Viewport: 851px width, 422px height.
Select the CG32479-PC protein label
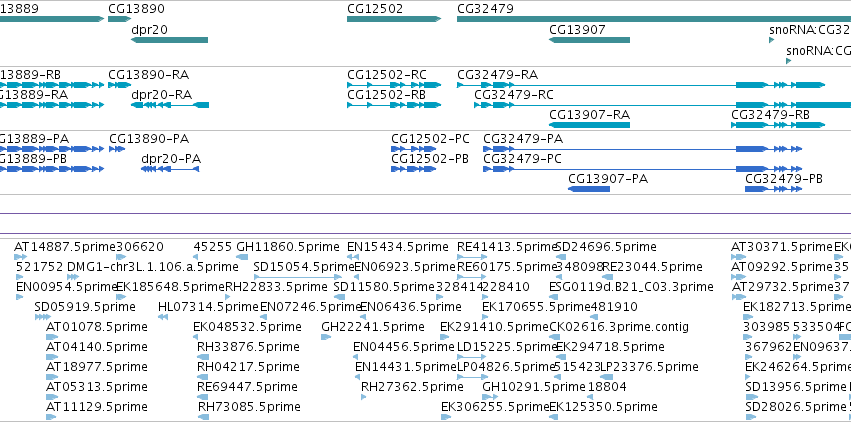click(x=523, y=159)
